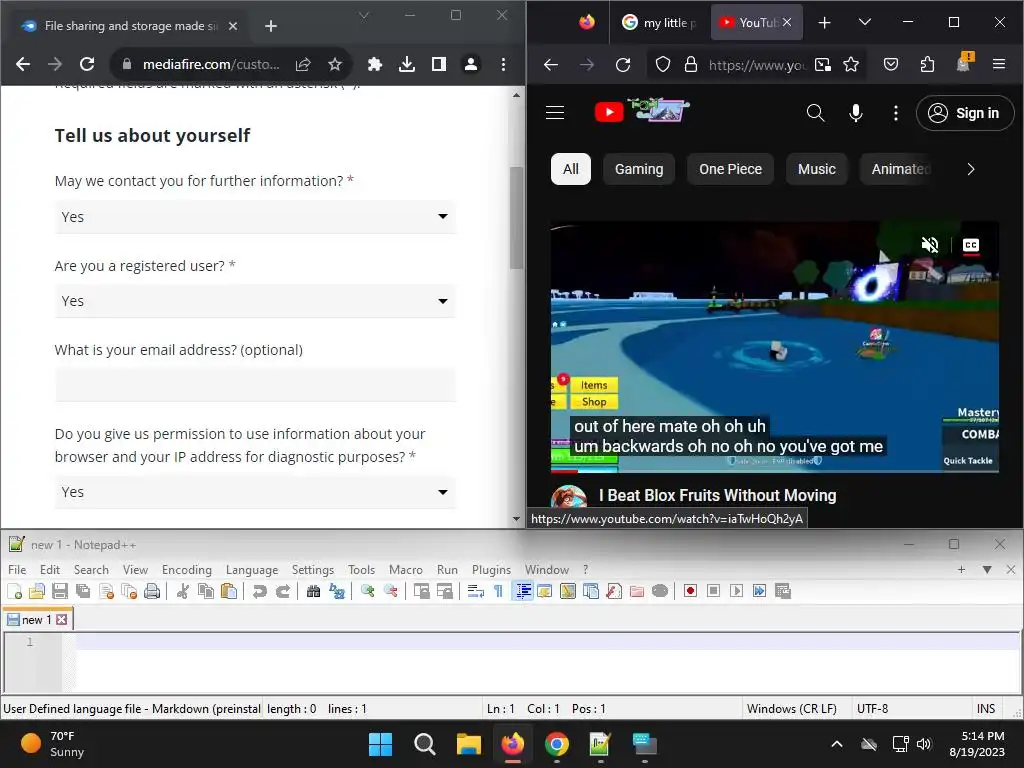Image resolution: width=1024 pixels, height=768 pixels.
Task: Run macro multiple times icon
Action: coord(760,592)
